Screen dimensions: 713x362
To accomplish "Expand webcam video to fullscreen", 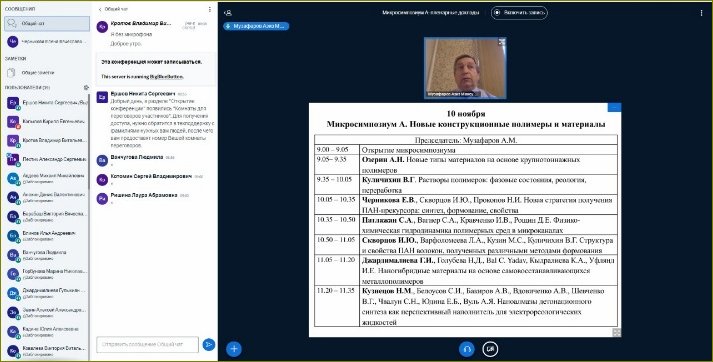I will 502,42.
